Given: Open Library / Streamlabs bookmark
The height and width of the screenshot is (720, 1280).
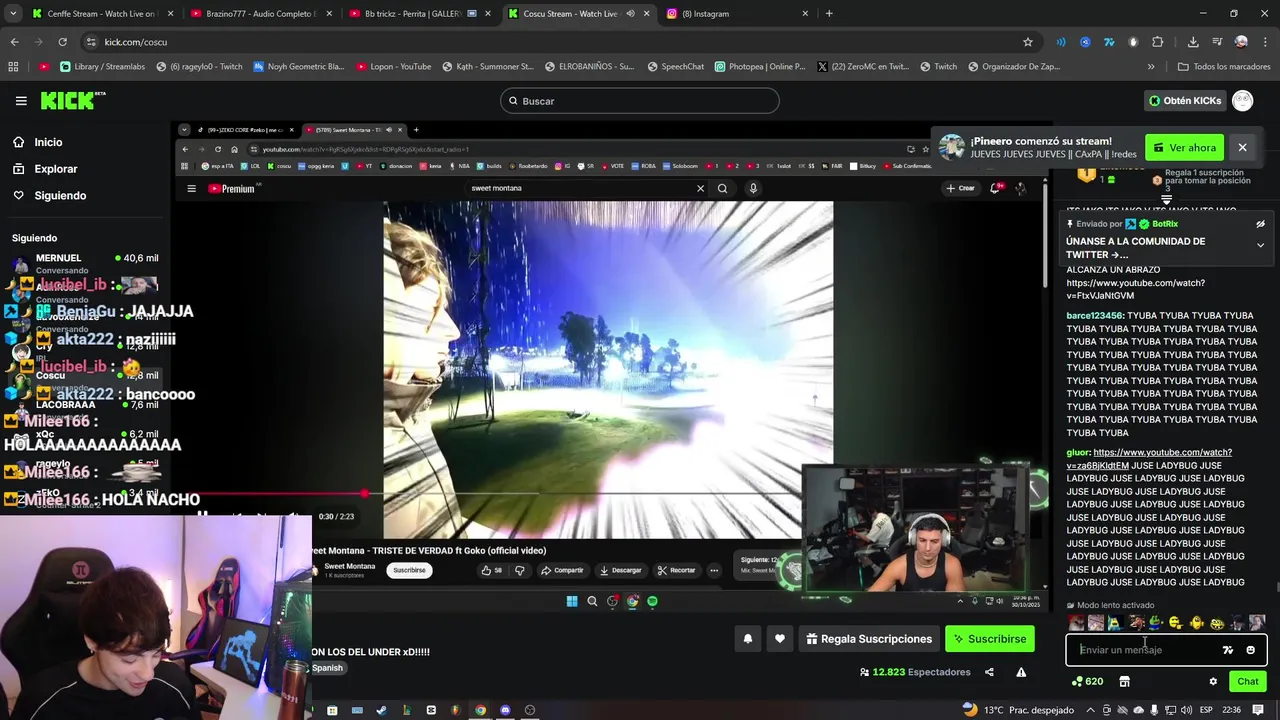Looking at the screenshot, I should click(x=102, y=67).
